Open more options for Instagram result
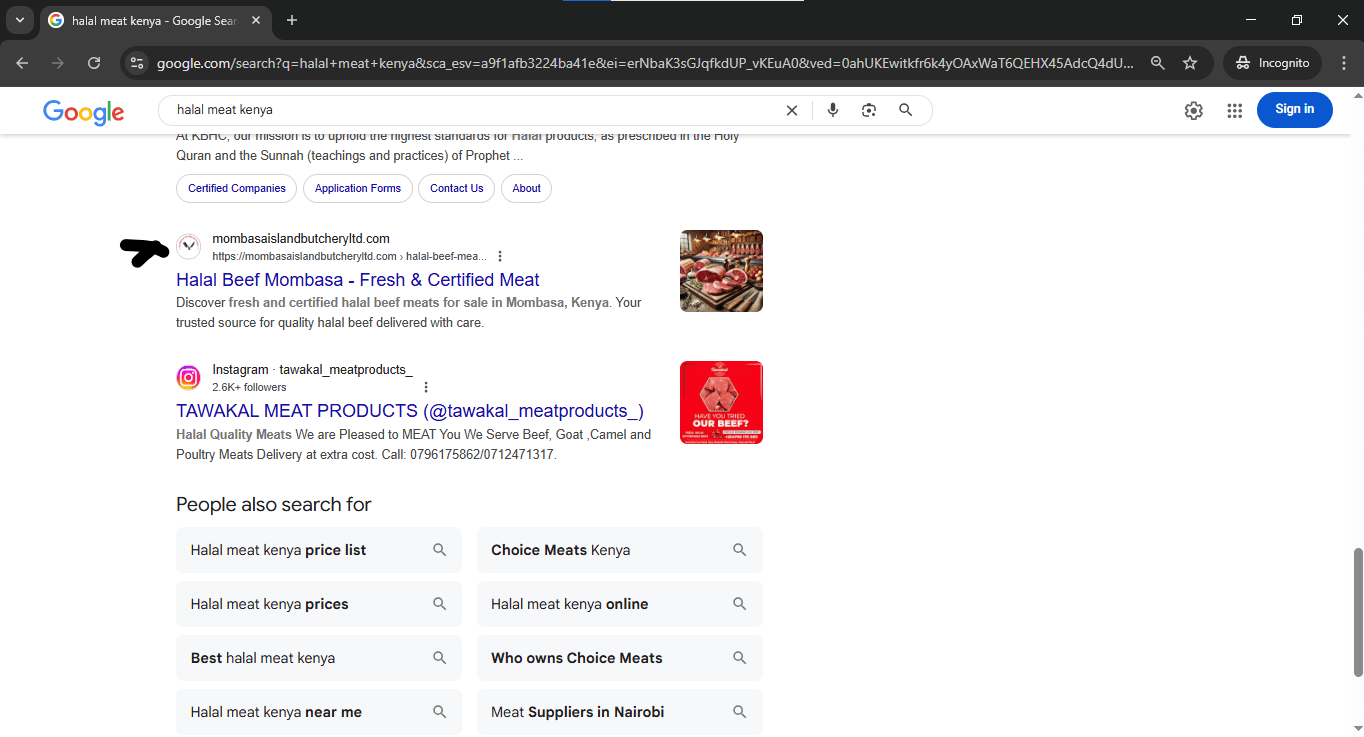Viewport: 1364px width, 737px height. coord(426,387)
